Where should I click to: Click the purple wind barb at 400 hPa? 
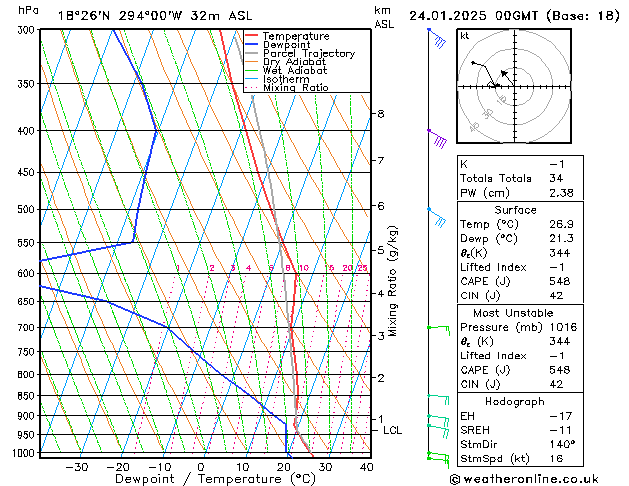(438, 138)
